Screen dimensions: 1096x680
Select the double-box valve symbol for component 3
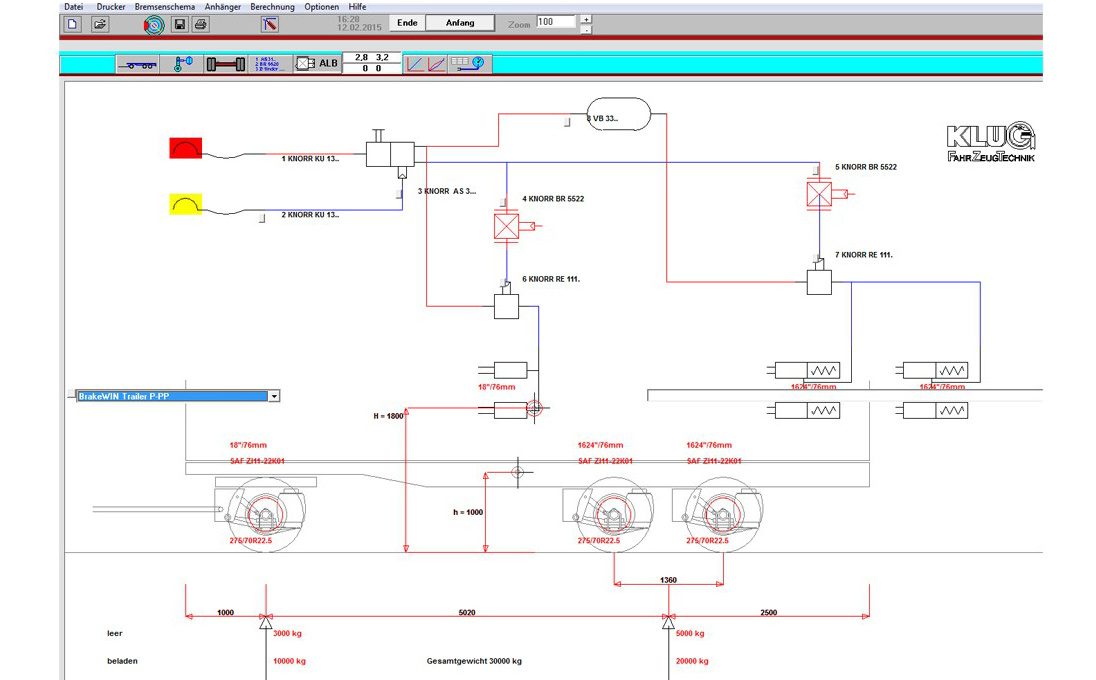click(390, 154)
